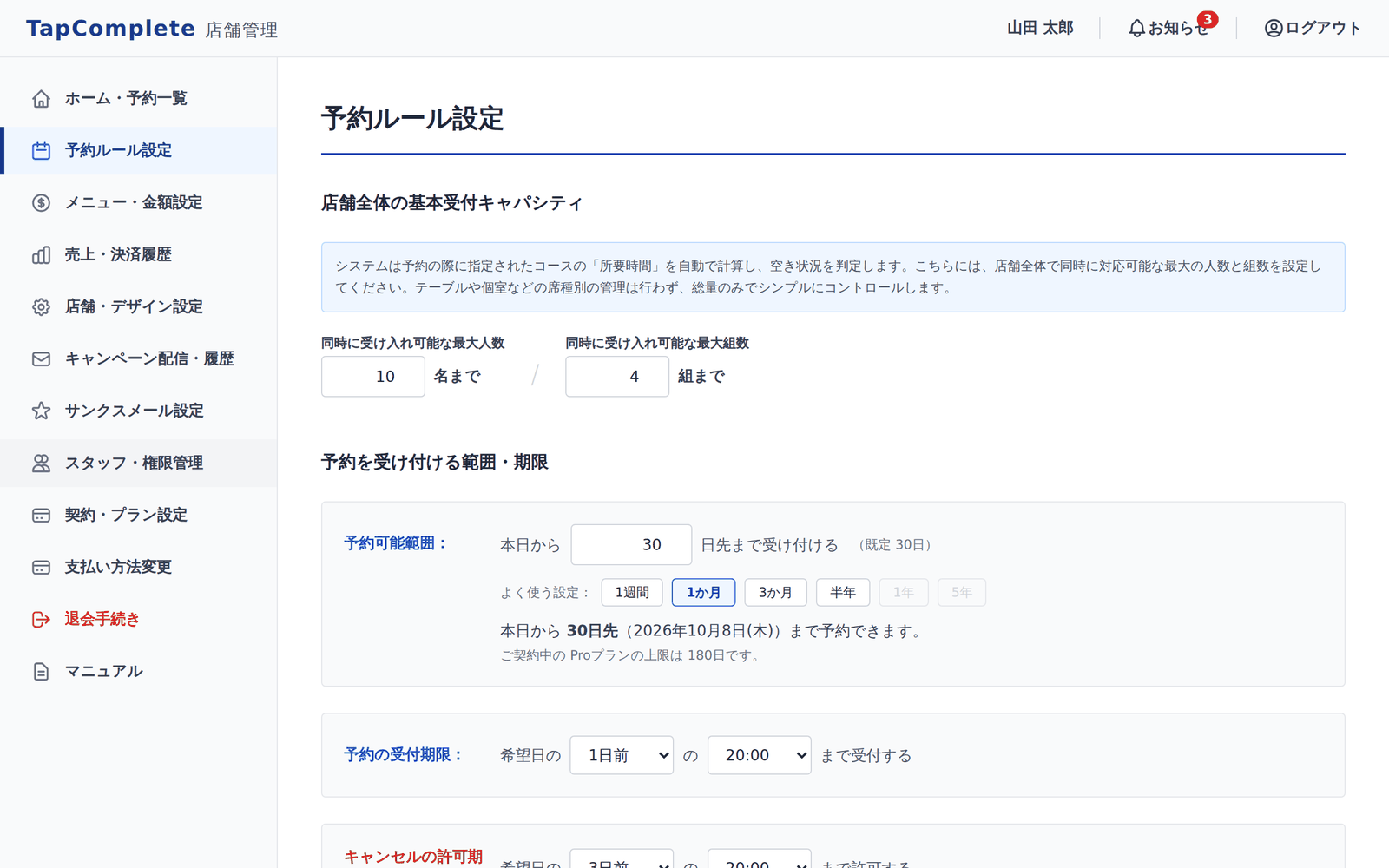
Task: Focus the maximum people field showing 10
Action: pos(373,377)
